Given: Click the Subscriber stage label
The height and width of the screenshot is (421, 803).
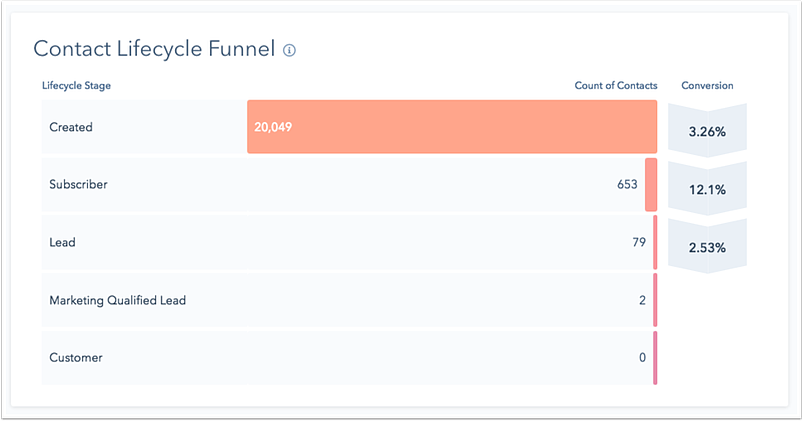Looking at the screenshot, I should click(78, 185).
